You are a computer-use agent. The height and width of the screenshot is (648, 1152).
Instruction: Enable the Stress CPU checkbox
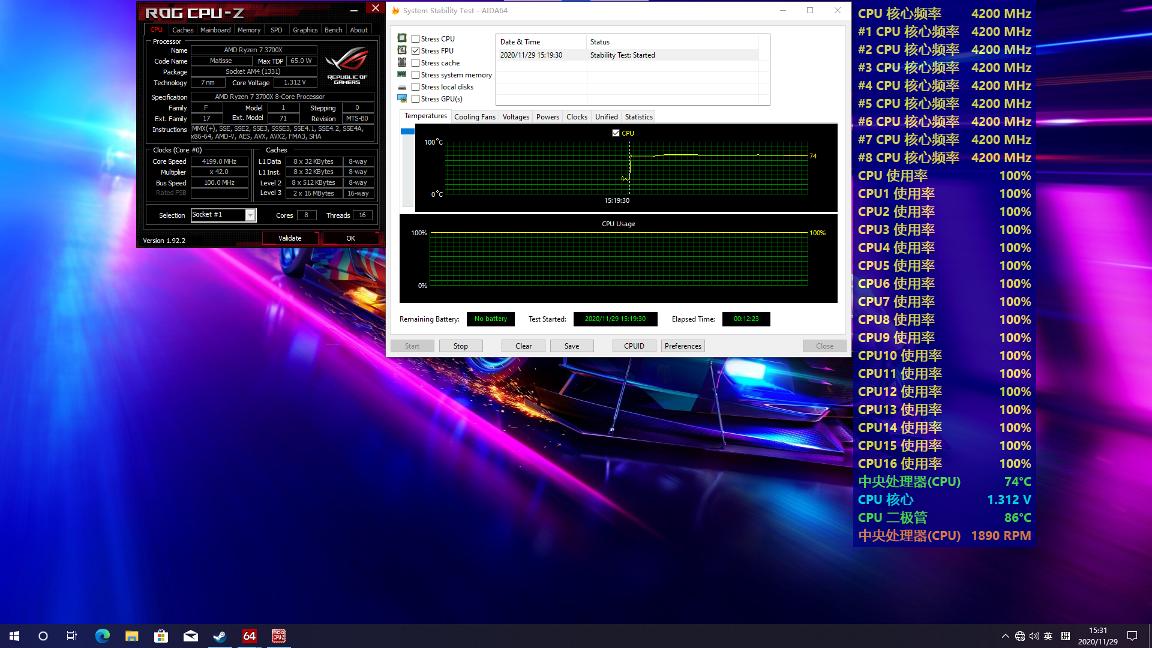coord(416,39)
